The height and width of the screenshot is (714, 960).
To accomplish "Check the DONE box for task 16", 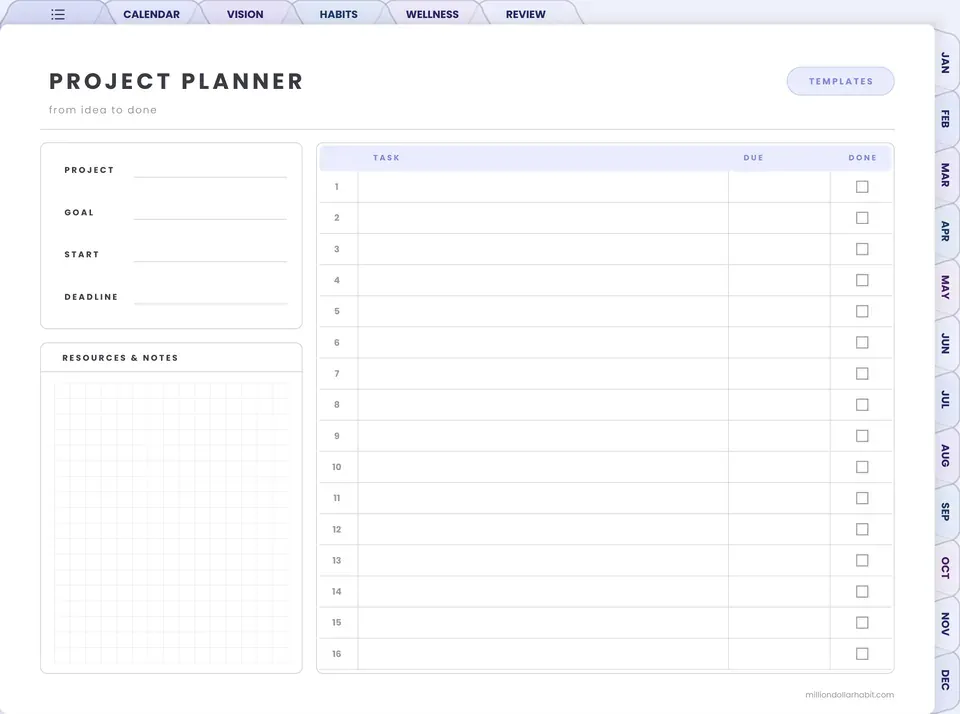I will point(862,654).
